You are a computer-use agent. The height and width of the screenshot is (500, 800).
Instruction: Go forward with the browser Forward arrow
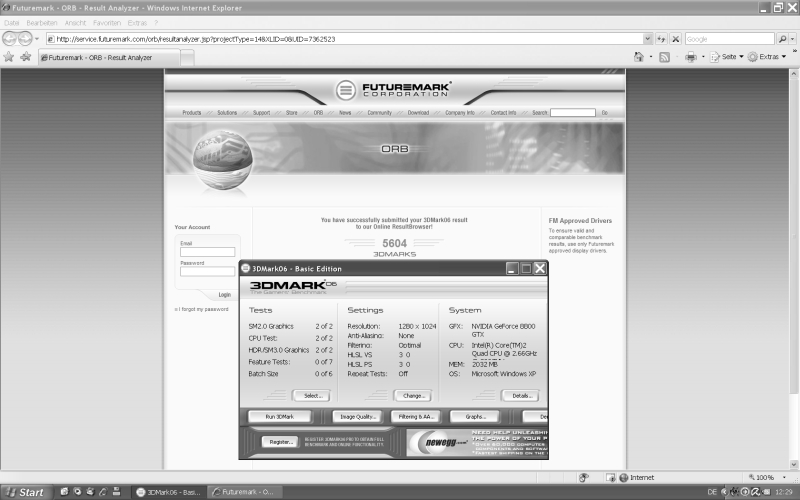[x=25, y=38]
